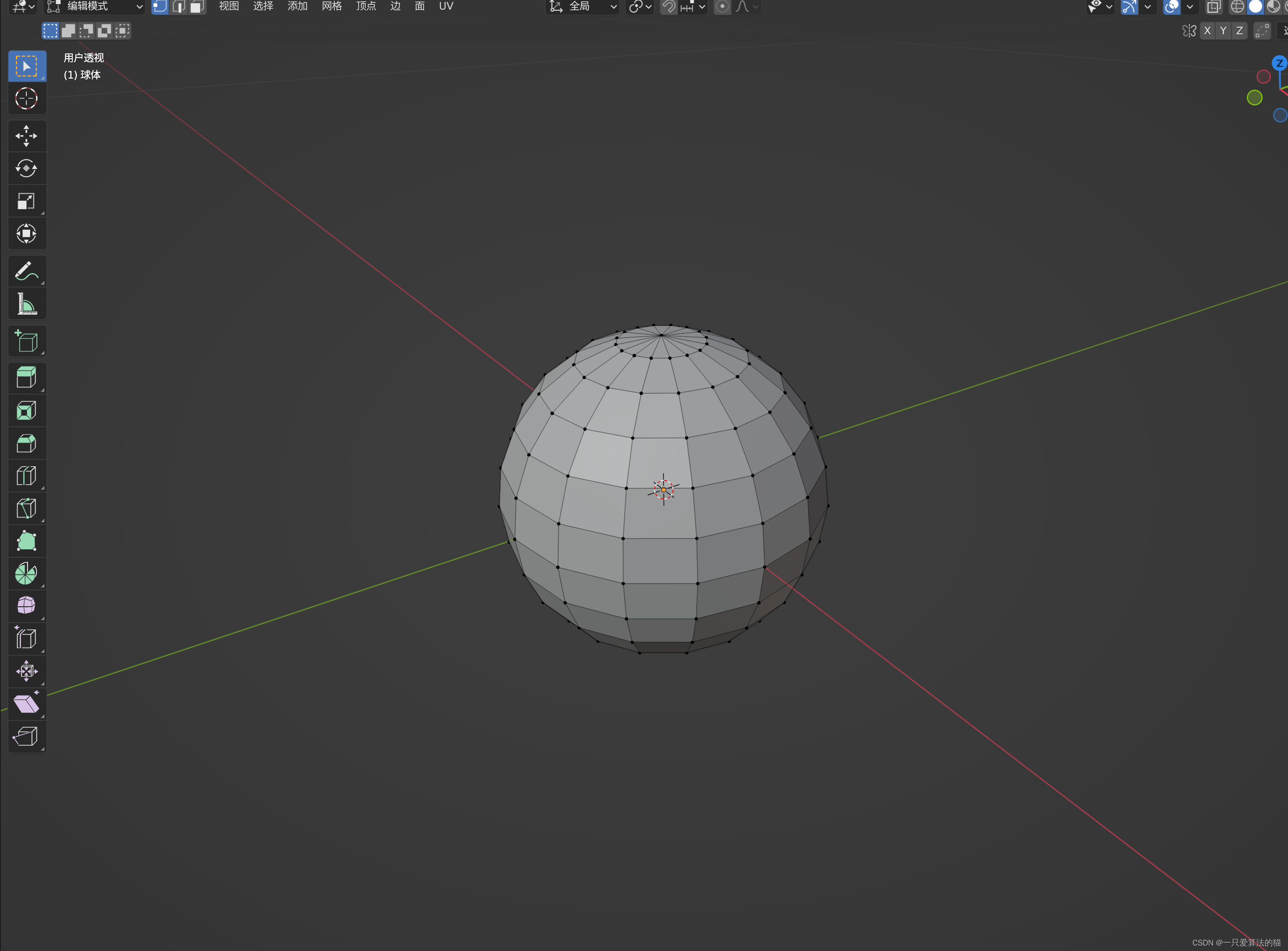
Task: Select the Bevel tool
Action: tap(26, 443)
